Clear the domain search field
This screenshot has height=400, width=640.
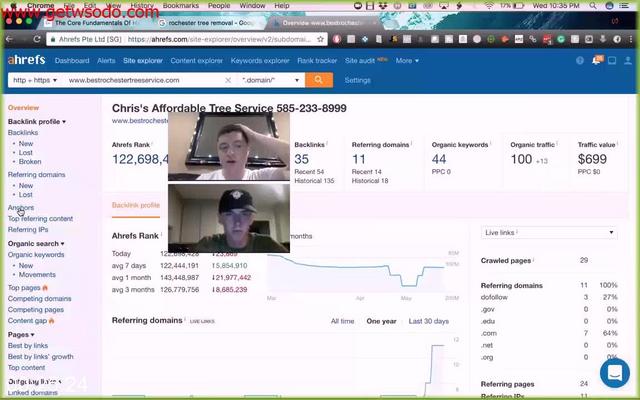coord(228,80)
